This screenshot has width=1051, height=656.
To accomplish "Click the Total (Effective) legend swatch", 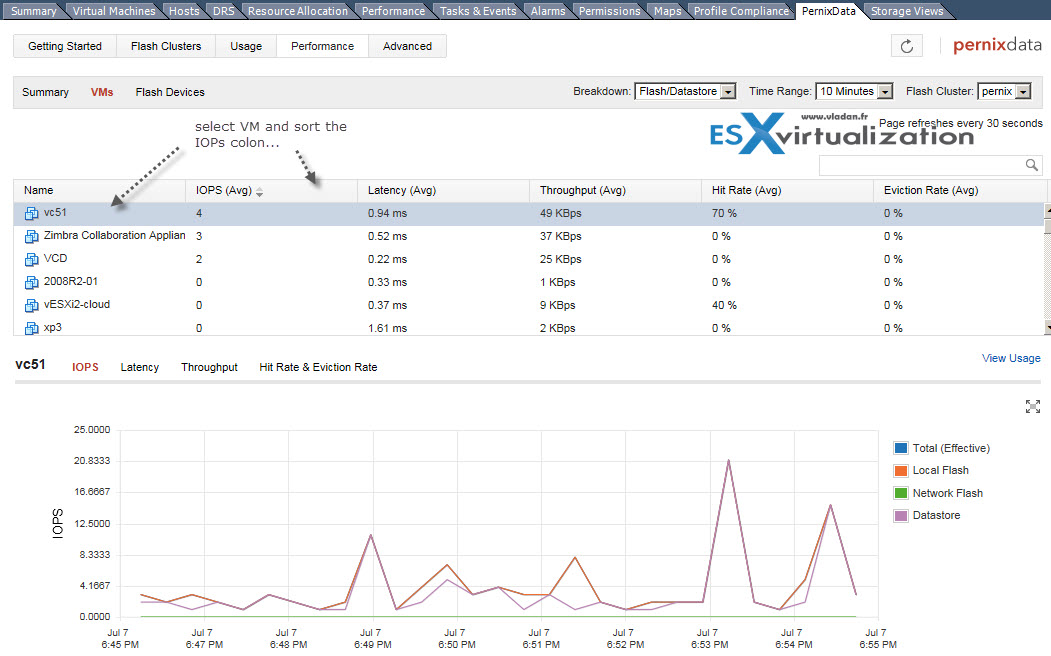I will [x=901, y=448].
